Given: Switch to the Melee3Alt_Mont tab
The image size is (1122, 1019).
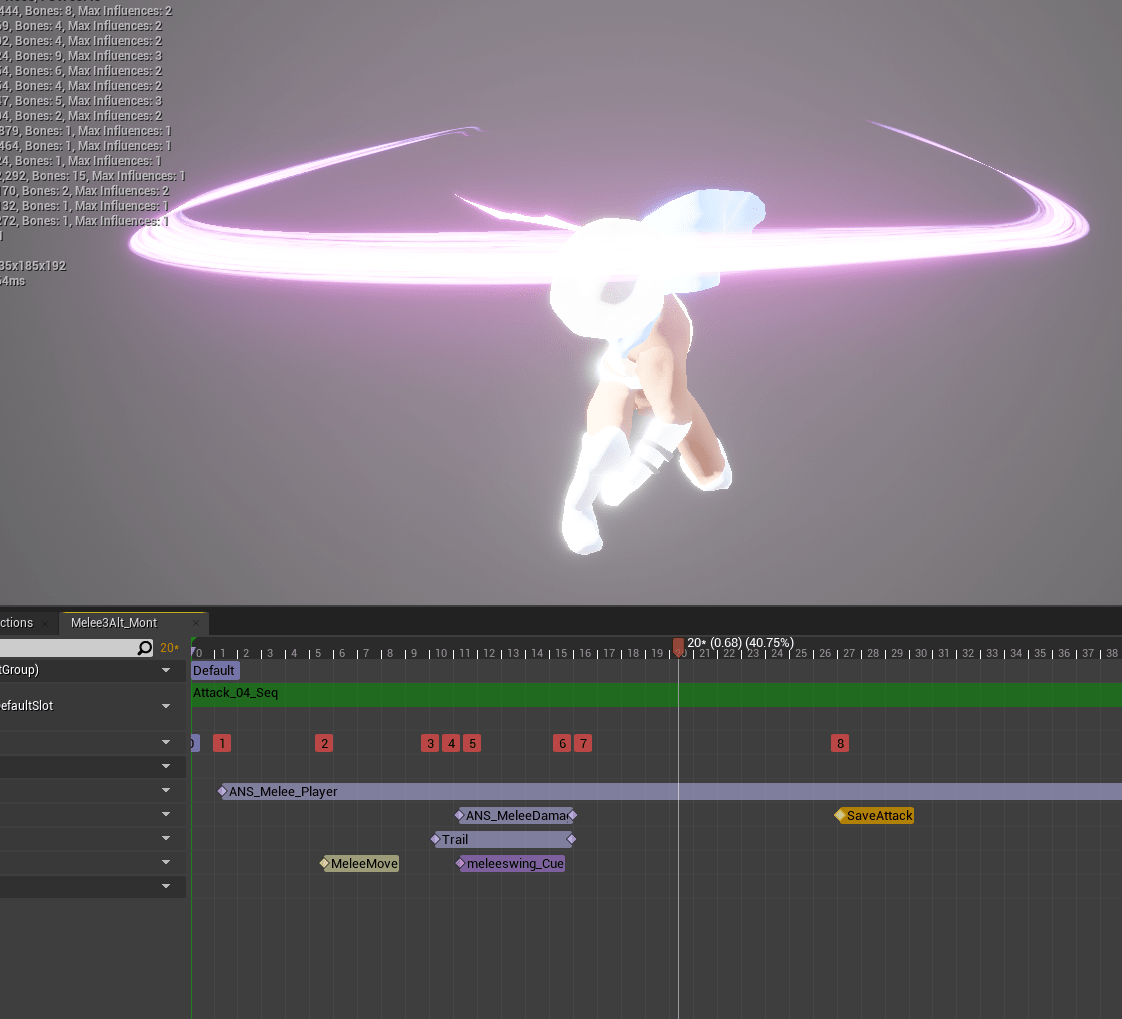Looking at the screenshot, I should [x=114, y=623].
